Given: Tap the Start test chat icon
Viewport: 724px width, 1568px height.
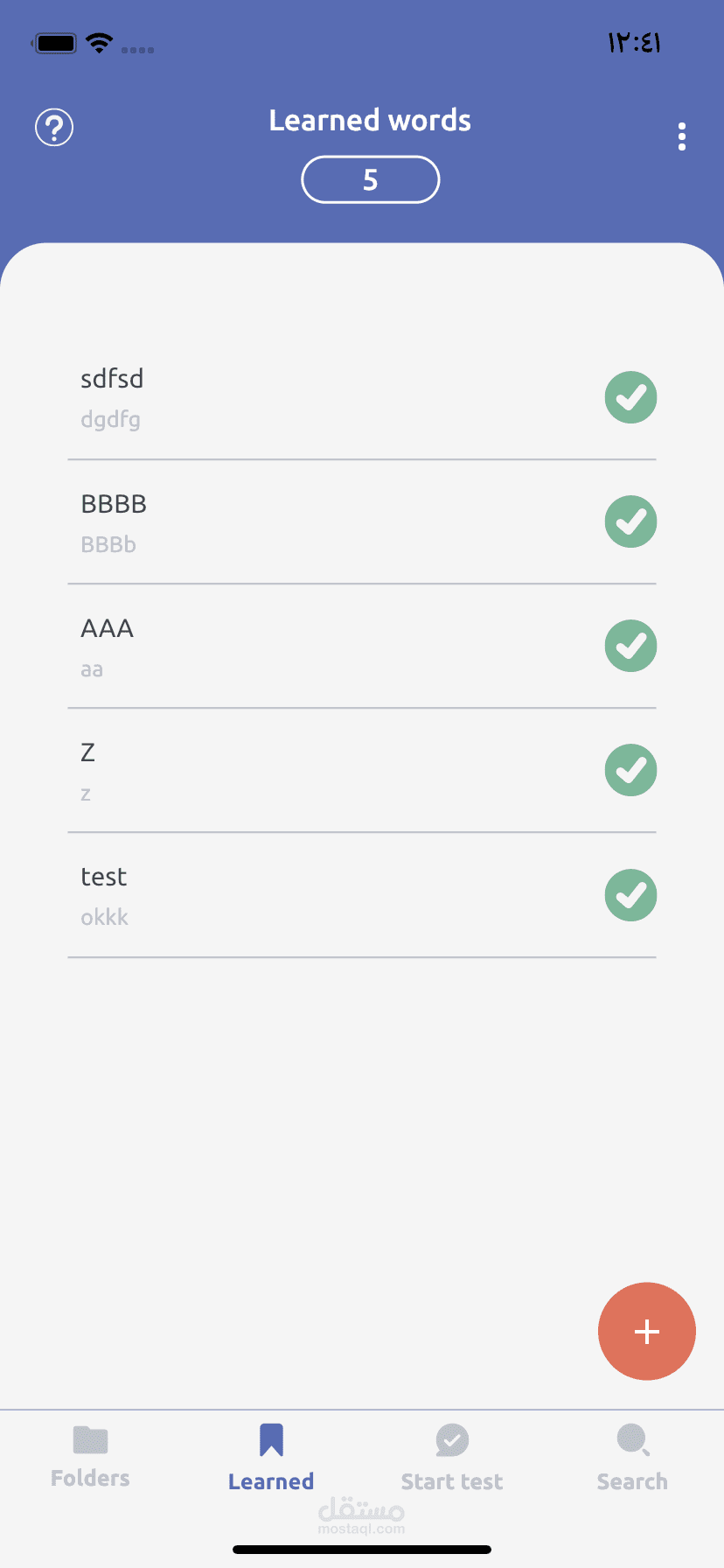Looking at the screenshot, I should (452, 1439).
